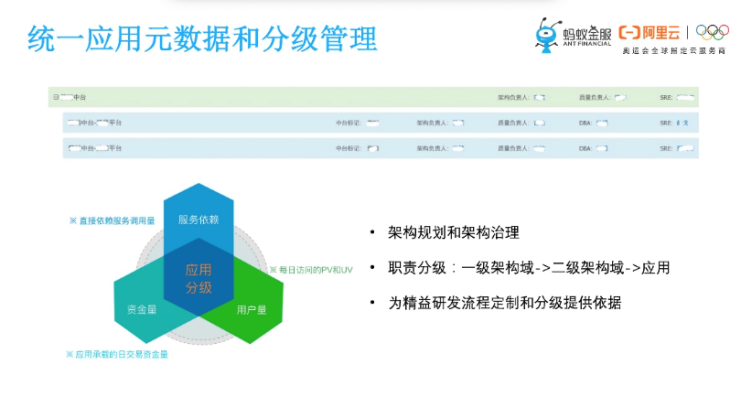
Task: Select the blue 服务依赖 hexagon
Action: [198, 220]
